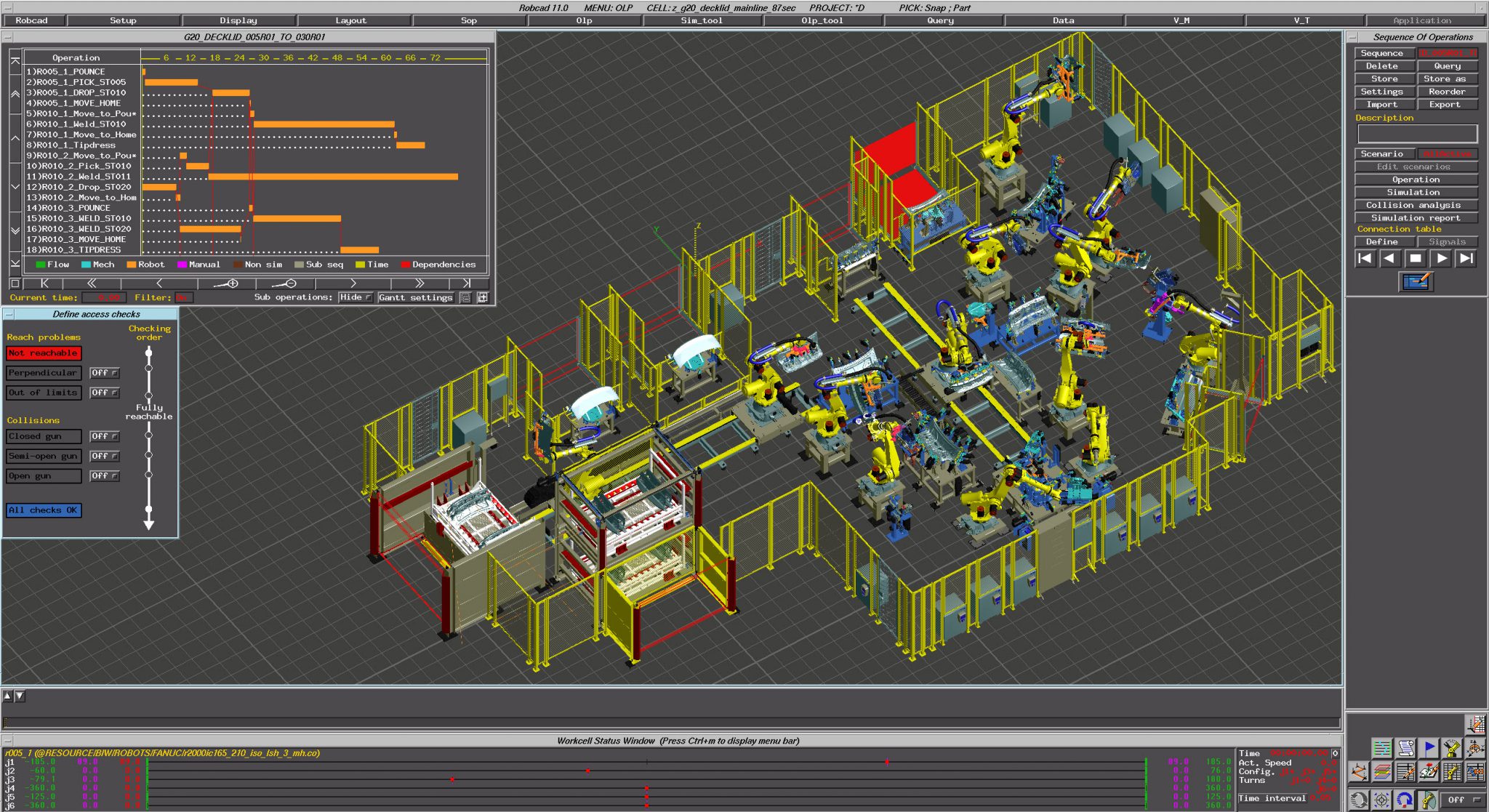Open the Olp_tool menu
The height and width of the screenshot is (812, 1489).
click(x=822, y=20)
